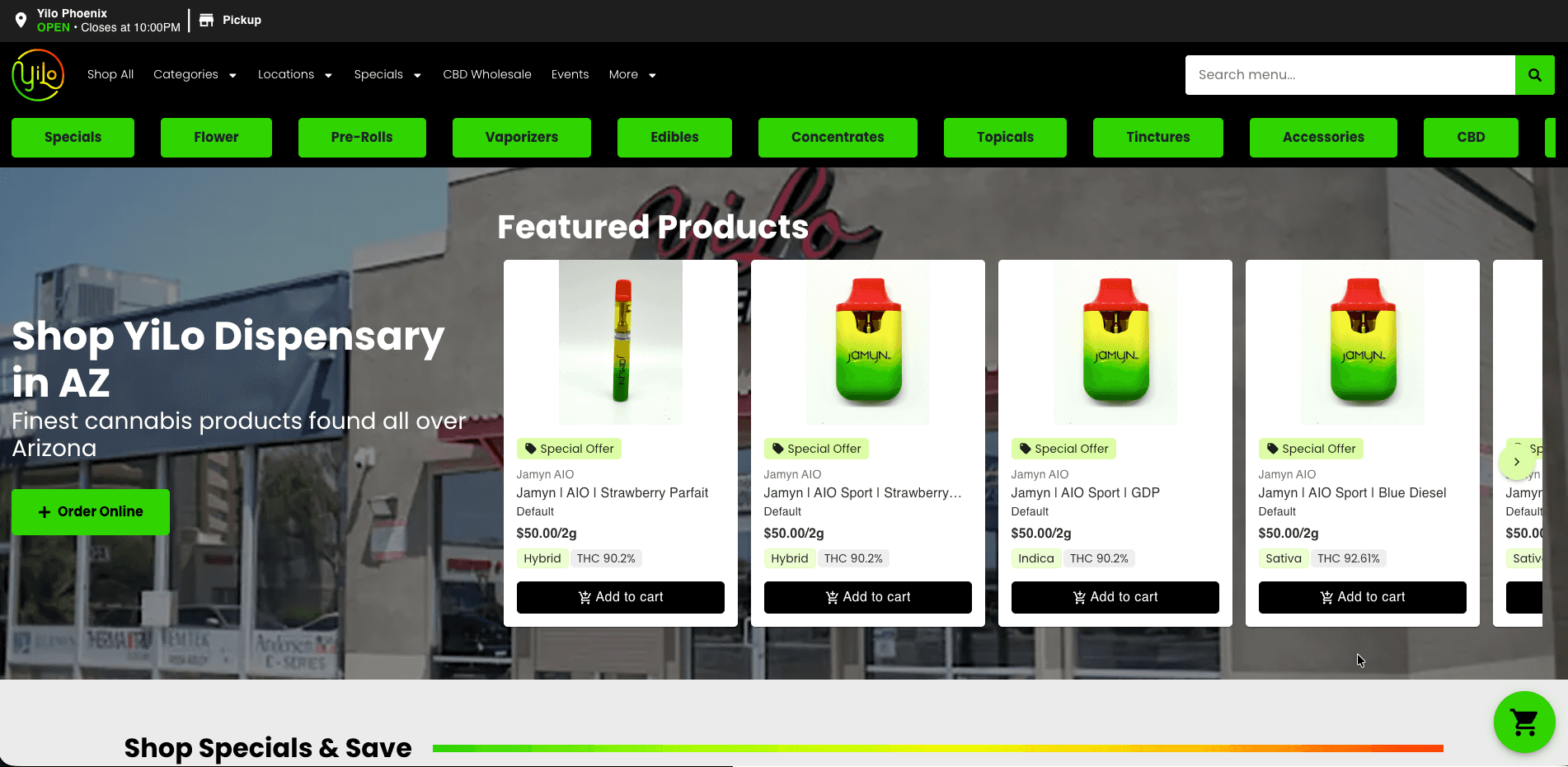Select the Accessories category button
This screenshot has width=1568, height=767.
(x=1323, y=138)
